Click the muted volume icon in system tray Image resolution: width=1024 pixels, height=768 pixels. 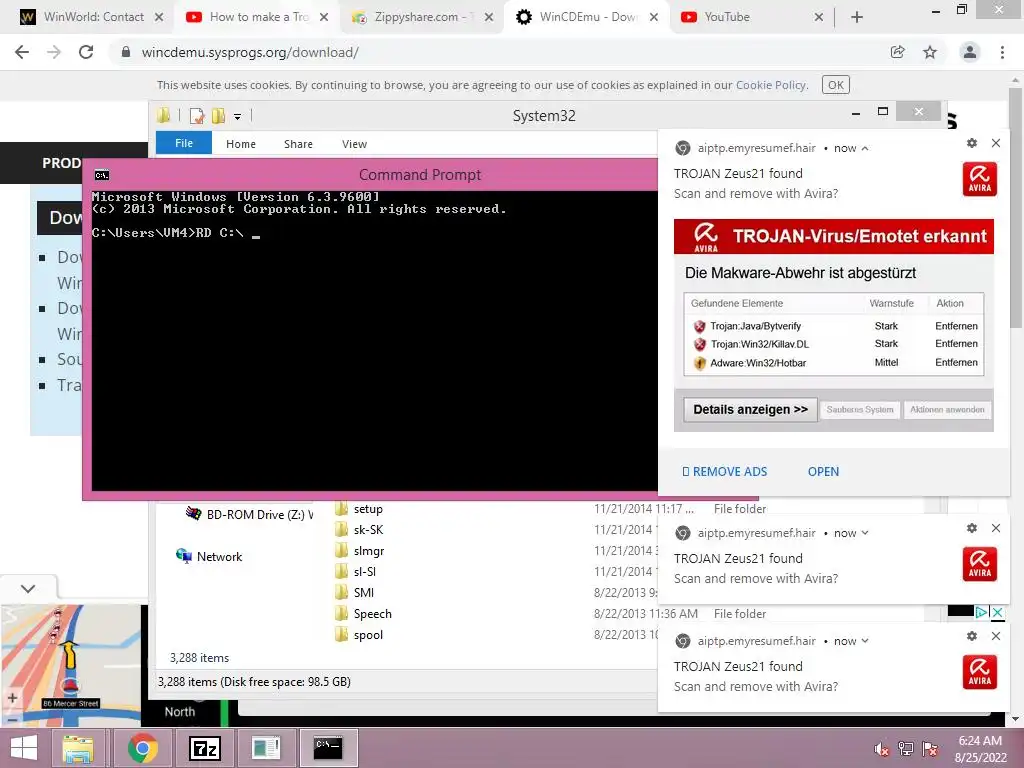click(x=882, y=749)
